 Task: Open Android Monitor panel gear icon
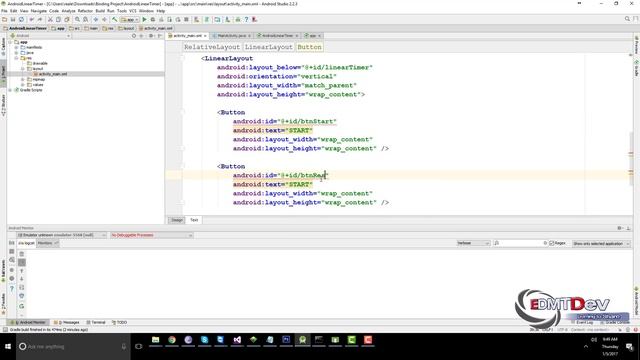click(x=620, y=228)
